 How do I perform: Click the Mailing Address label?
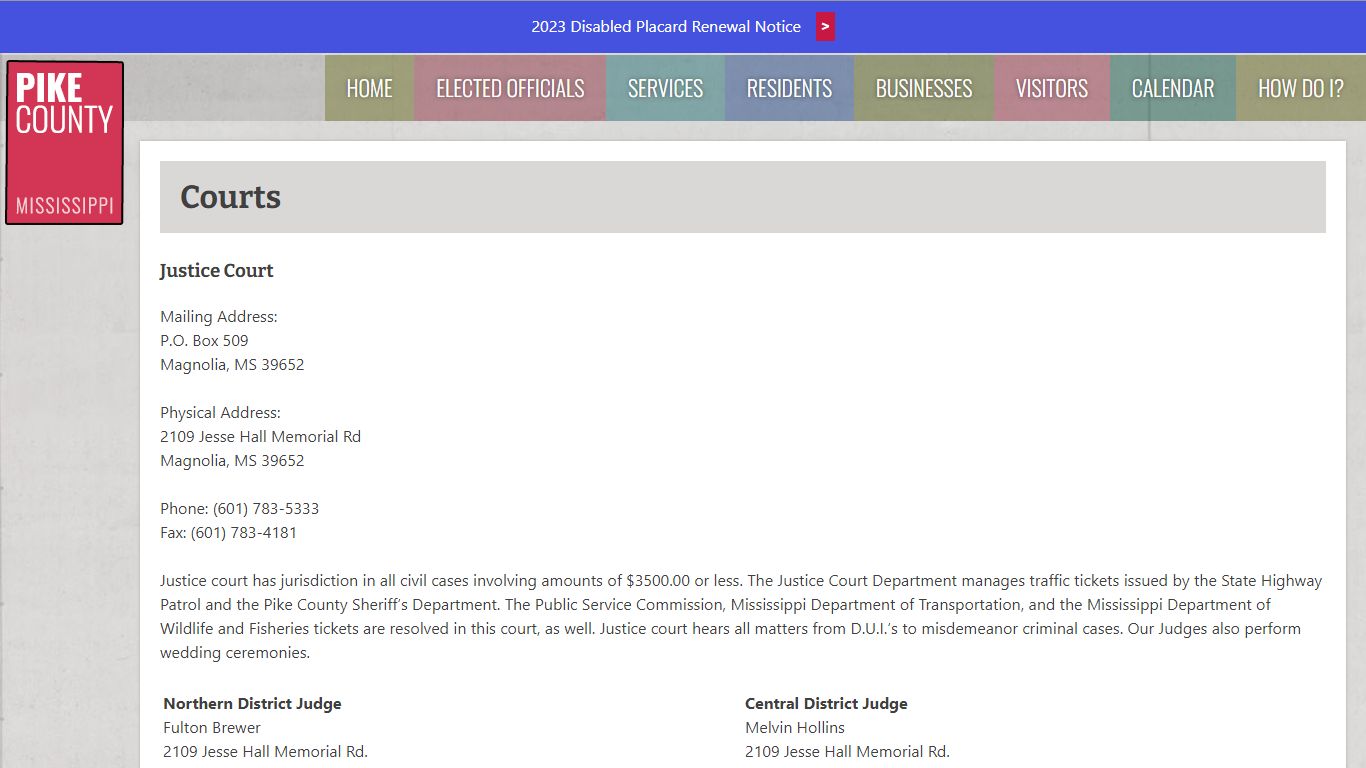coord(219,317)
